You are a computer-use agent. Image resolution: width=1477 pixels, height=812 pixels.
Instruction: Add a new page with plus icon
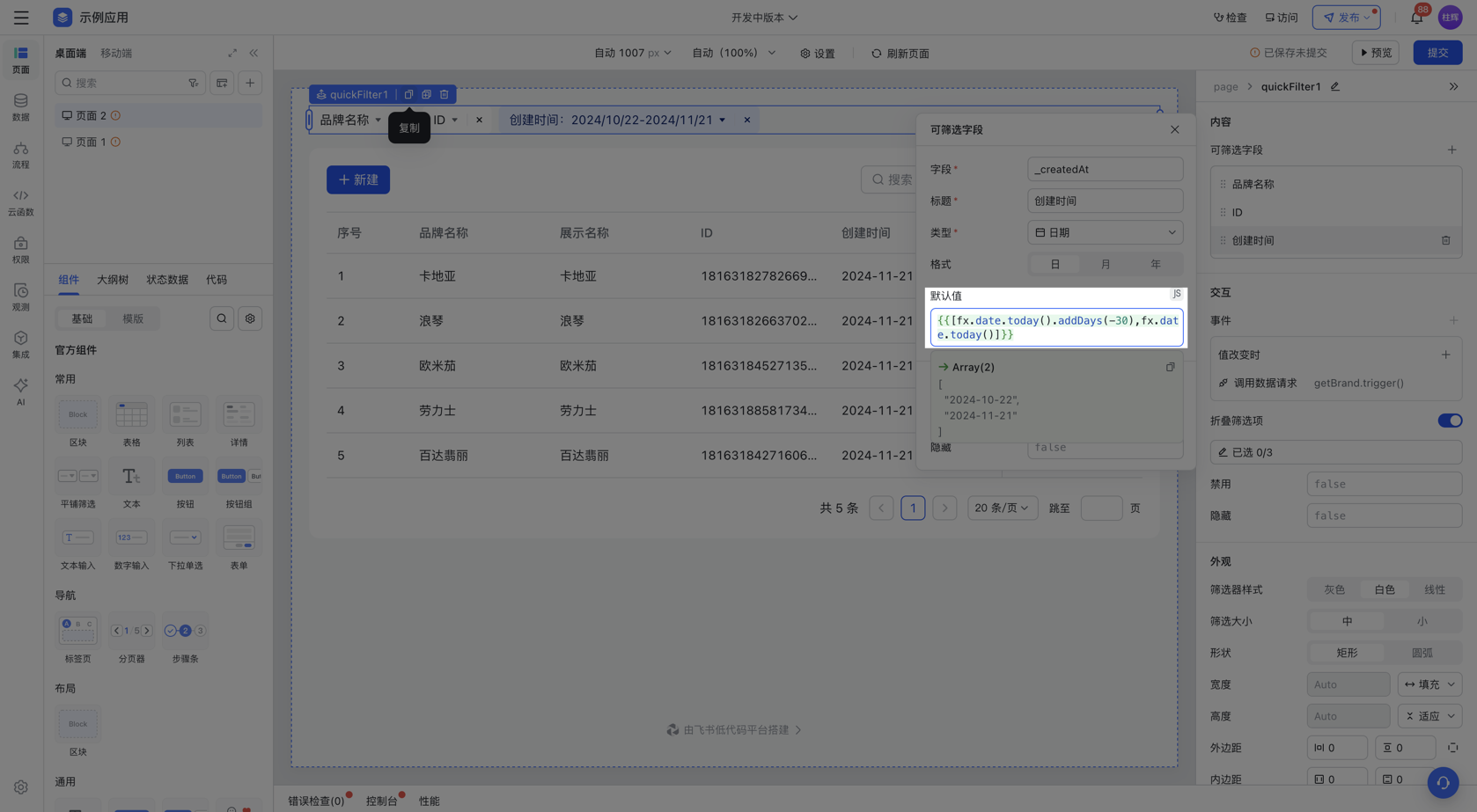pos(250,83)
